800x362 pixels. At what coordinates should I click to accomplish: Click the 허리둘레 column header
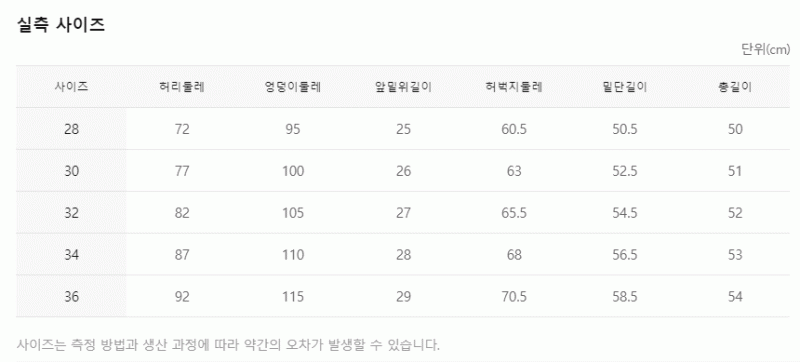tap(182, 87)
